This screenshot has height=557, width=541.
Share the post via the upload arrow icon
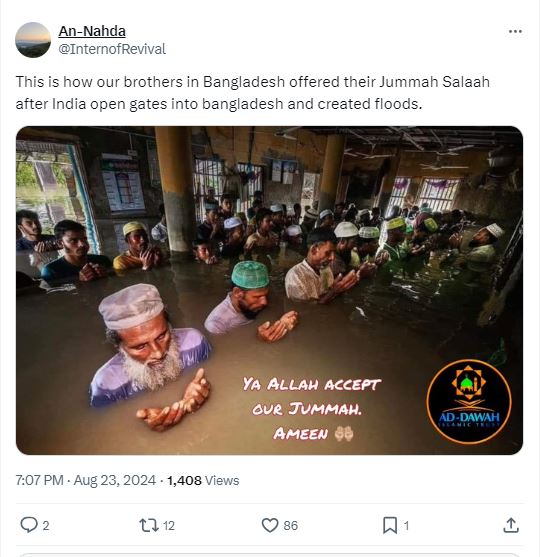click(x=511, y=525)
